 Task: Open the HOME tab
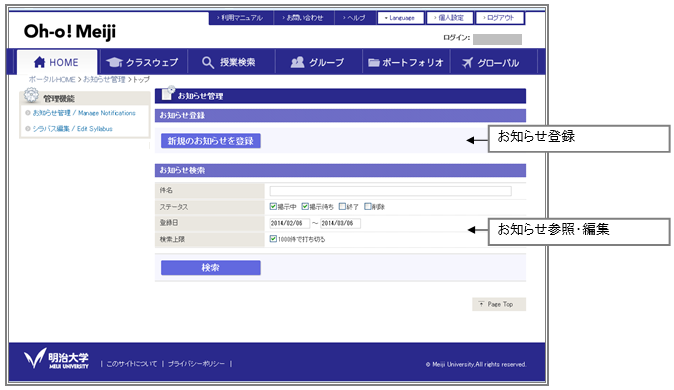point(57,62)
